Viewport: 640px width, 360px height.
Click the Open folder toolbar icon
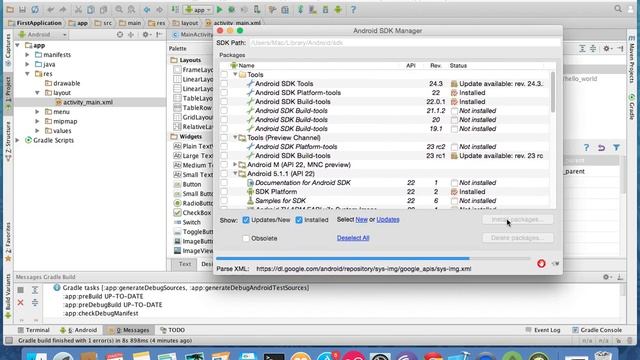pos(10,9)
